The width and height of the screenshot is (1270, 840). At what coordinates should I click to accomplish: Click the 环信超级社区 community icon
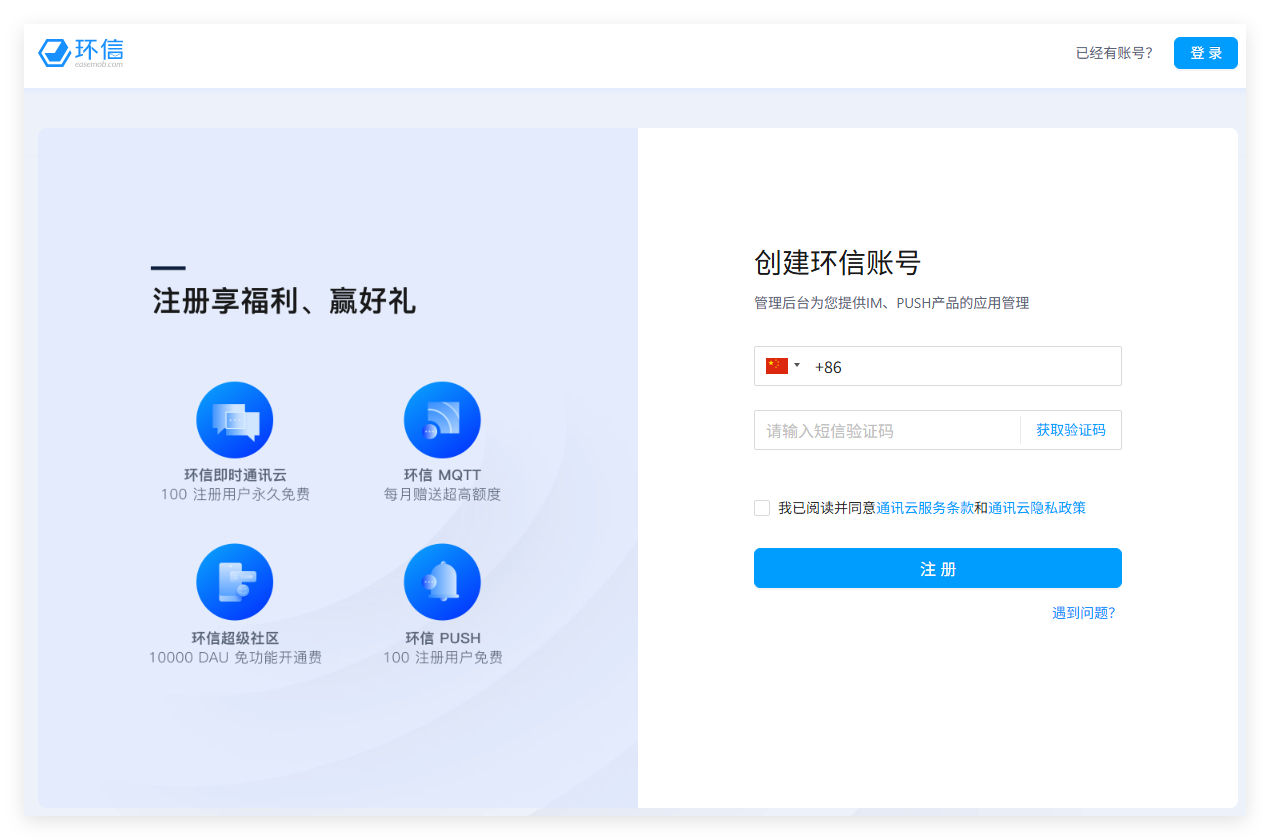pos(235,582)
